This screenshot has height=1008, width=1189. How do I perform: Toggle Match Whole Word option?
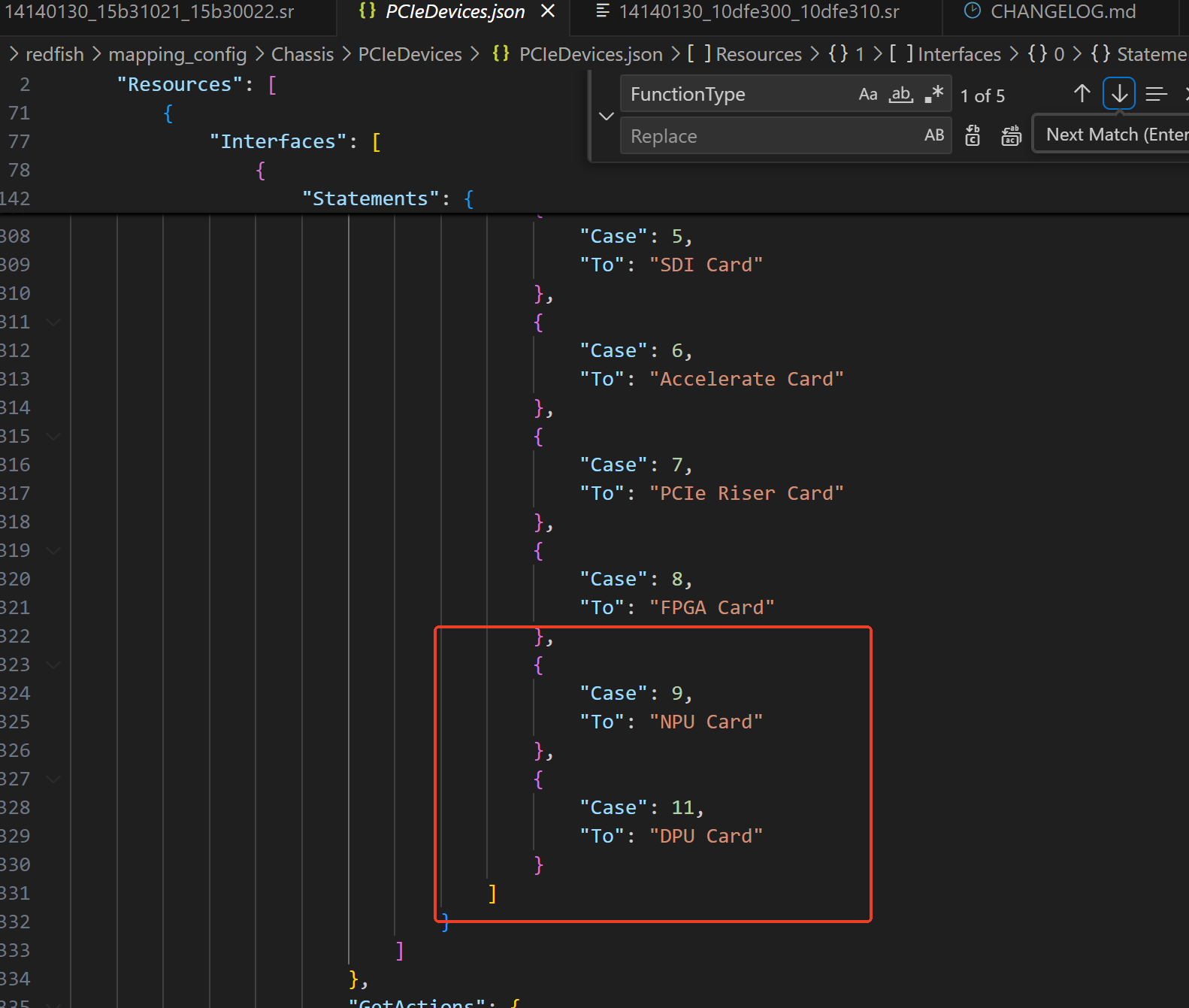[x=901, y=94]
